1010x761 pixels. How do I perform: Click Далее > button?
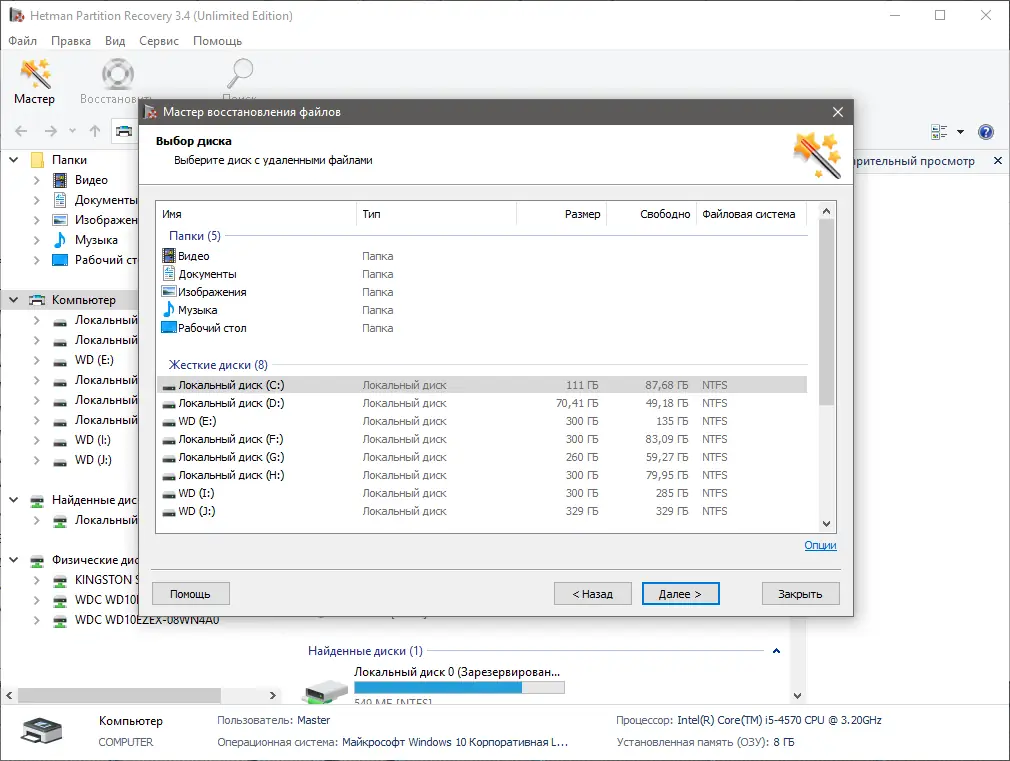click(x=680, y=593)
